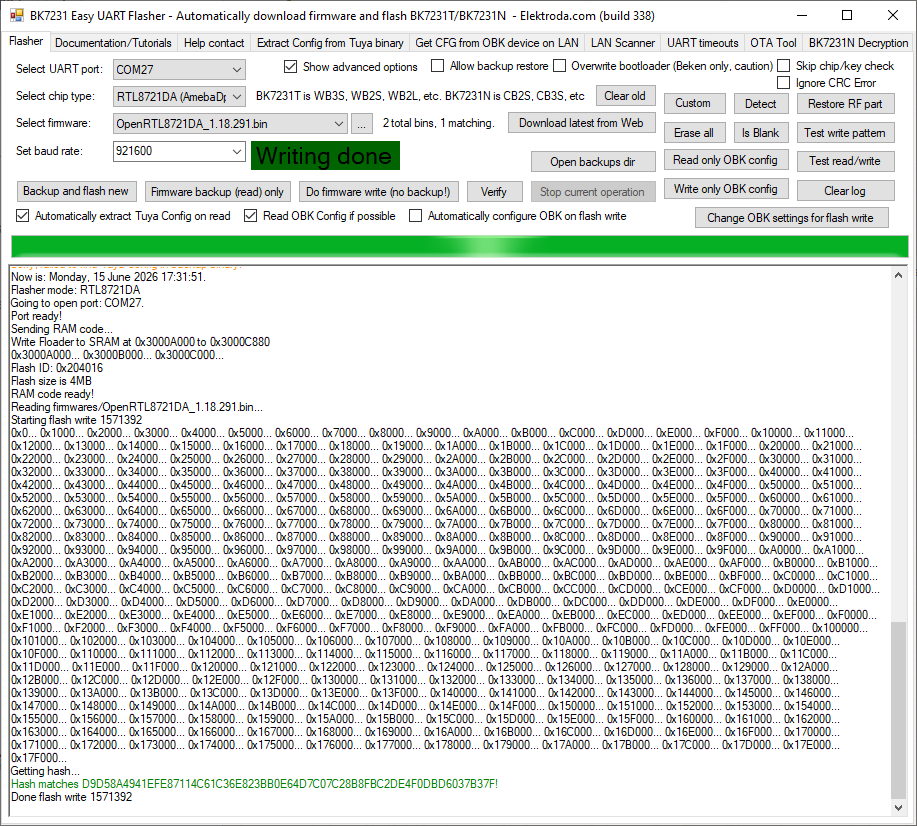917x826 pixels.
Task: Click Write only OBK config
Action: [x=726, y=189]
